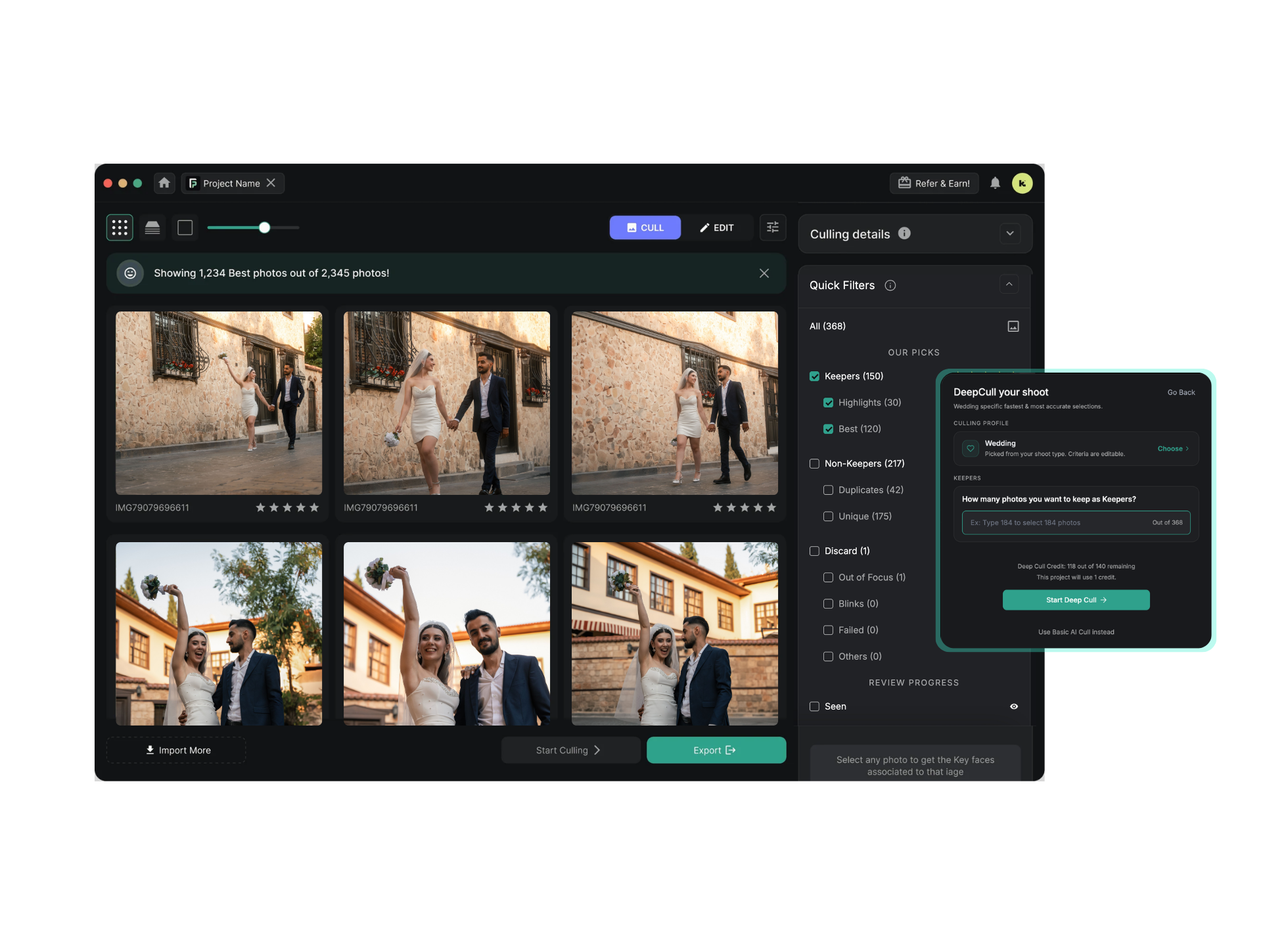
Task: Switch to grid view layout
Action: (x=120, y=227)
